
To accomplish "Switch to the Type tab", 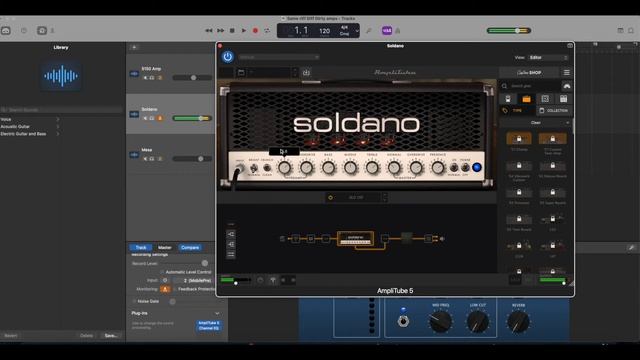I will (x=517, y=111).
